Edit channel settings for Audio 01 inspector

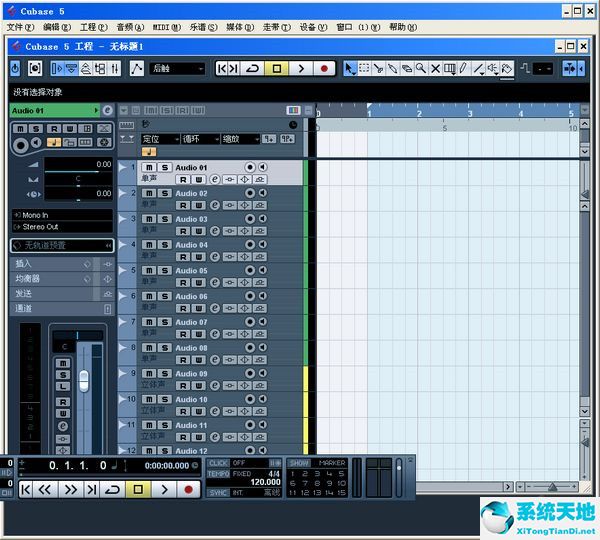(x=108, y=111)
